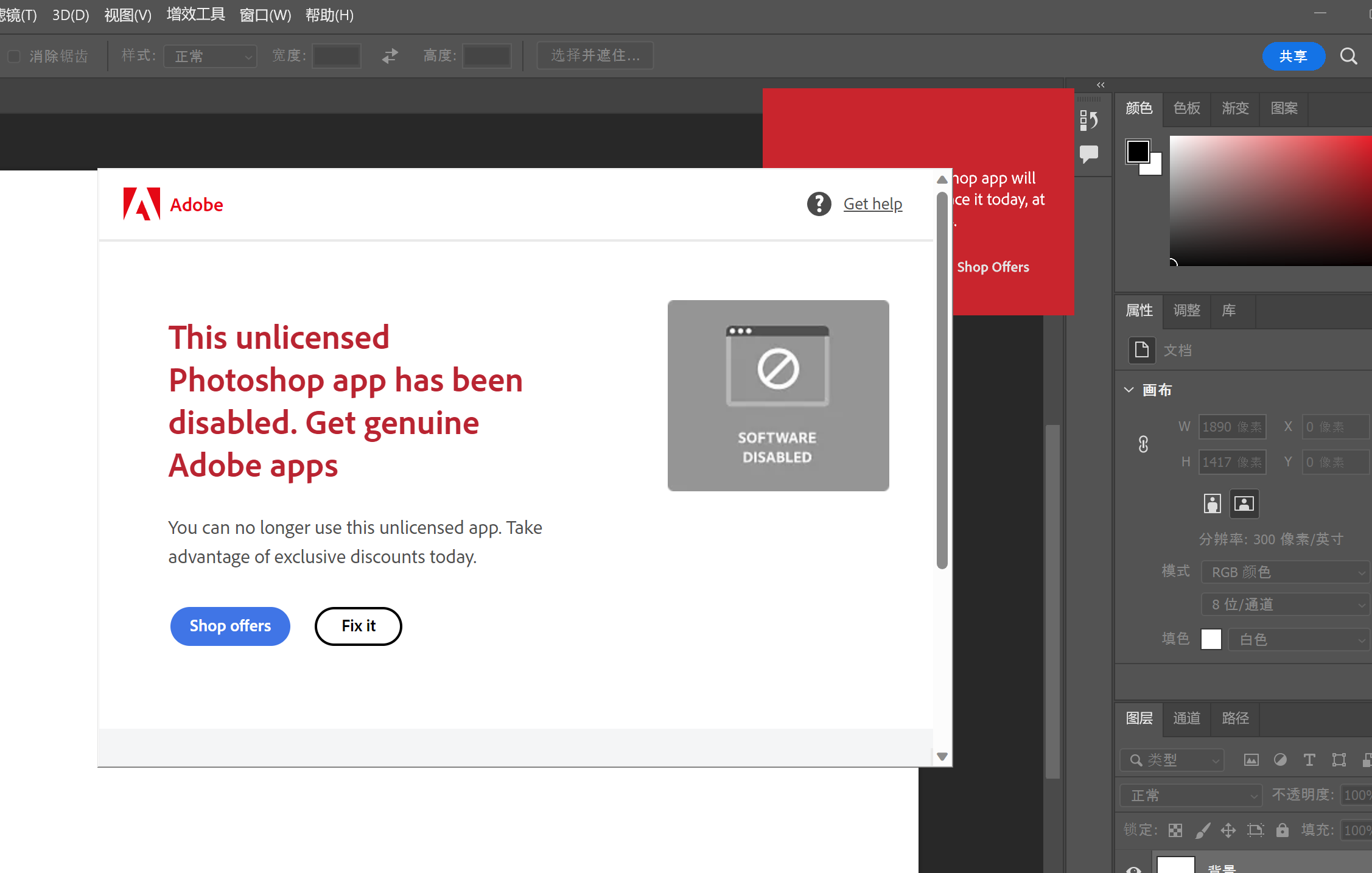Open the Comments panel speech bubble icon
Viewport: 1372px width, 873px height.
(1089, 153)
